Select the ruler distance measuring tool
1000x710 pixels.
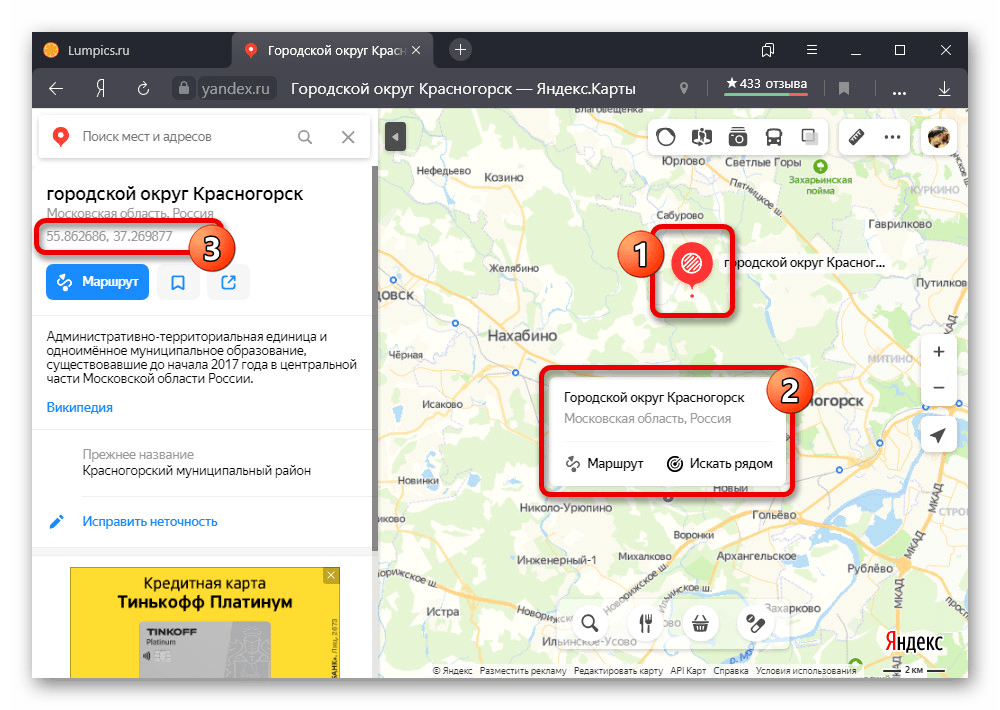(x=856, y=137)
